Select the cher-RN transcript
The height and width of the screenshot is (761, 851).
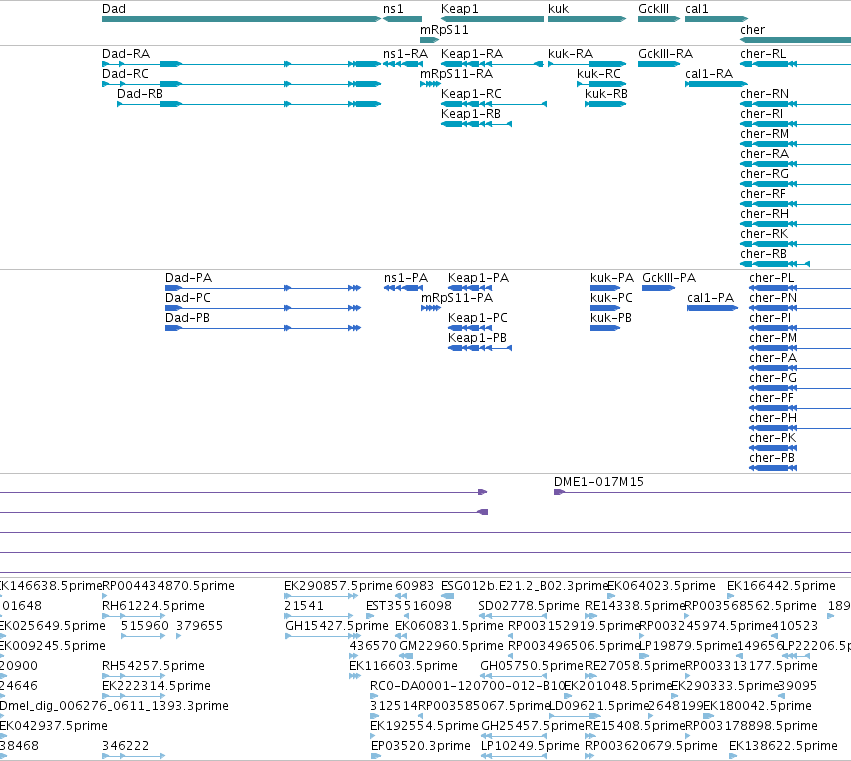[x=796, y=104]
